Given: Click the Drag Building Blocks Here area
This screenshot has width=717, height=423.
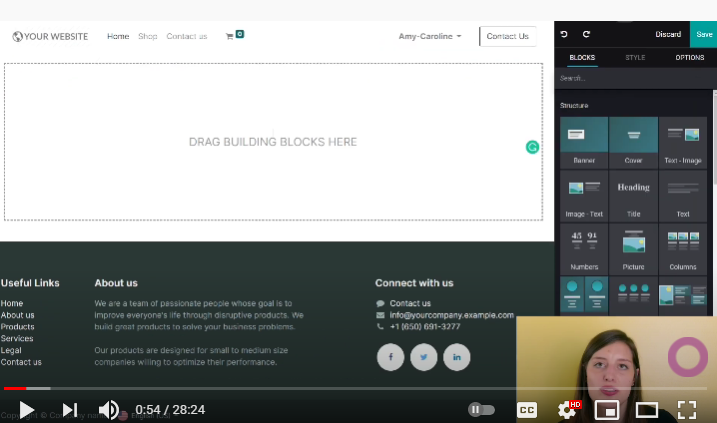Looking at the screenshot, I should 273,142.
